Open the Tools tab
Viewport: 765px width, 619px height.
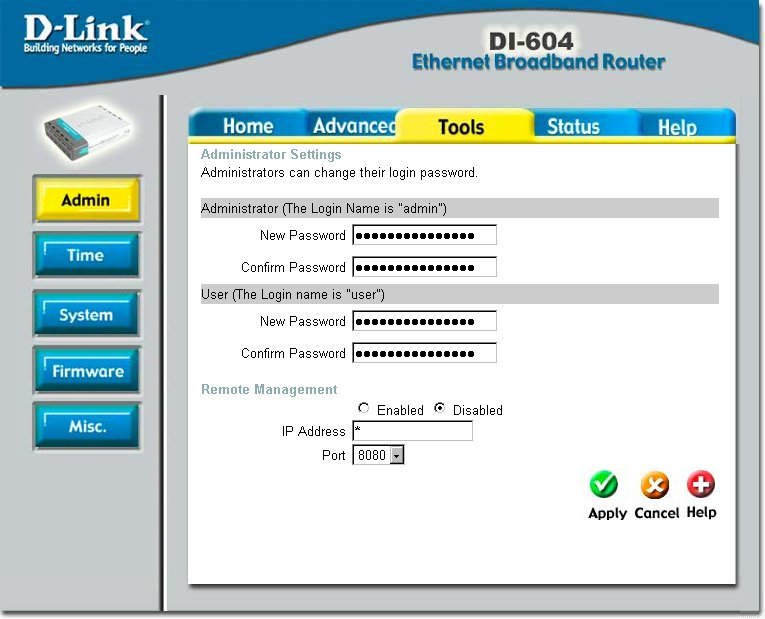tap(461, 127)
